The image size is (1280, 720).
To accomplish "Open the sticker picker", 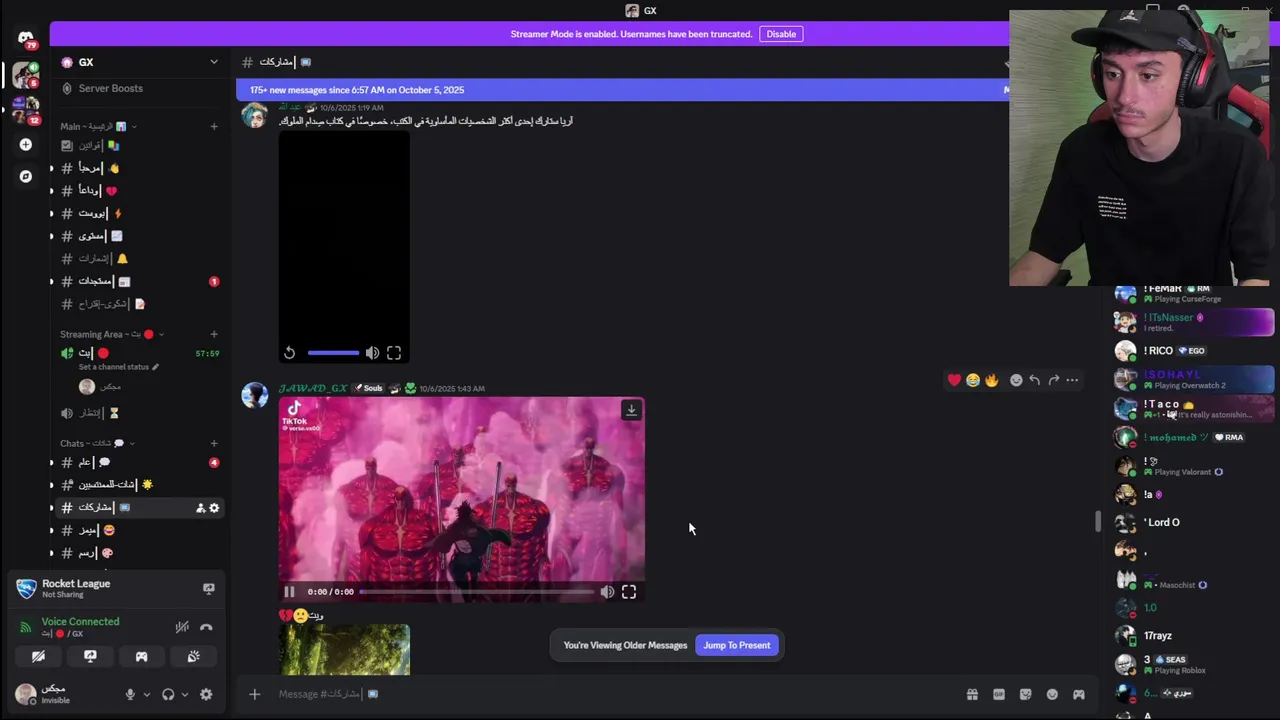I will point(1025,694).
